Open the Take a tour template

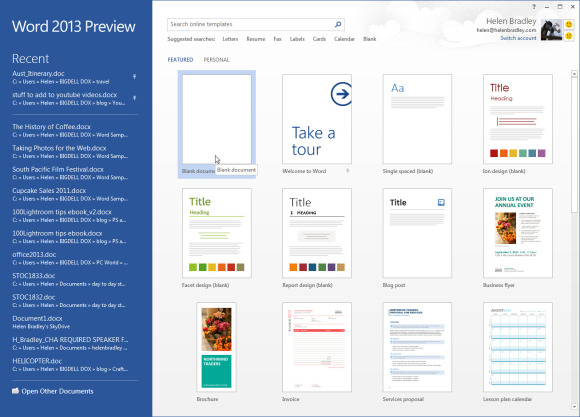coord(317,119)
